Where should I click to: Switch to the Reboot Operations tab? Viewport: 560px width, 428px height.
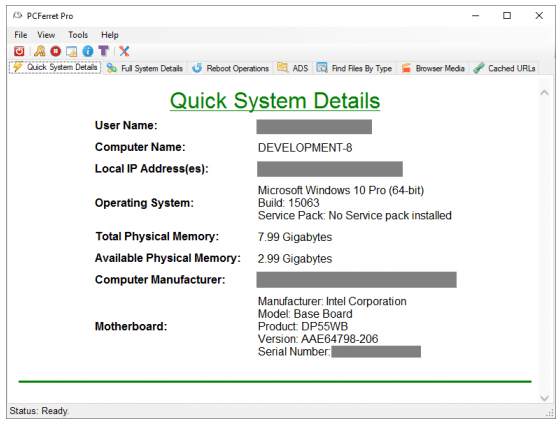230,68
